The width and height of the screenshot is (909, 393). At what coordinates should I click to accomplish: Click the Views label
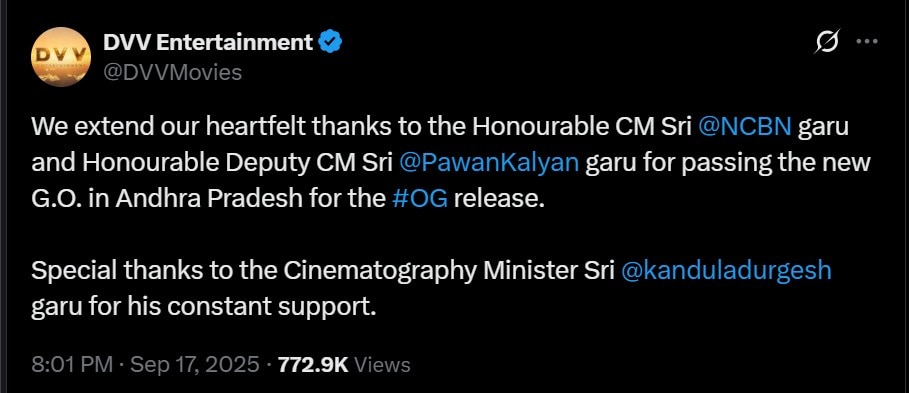[x=382, y=365]
